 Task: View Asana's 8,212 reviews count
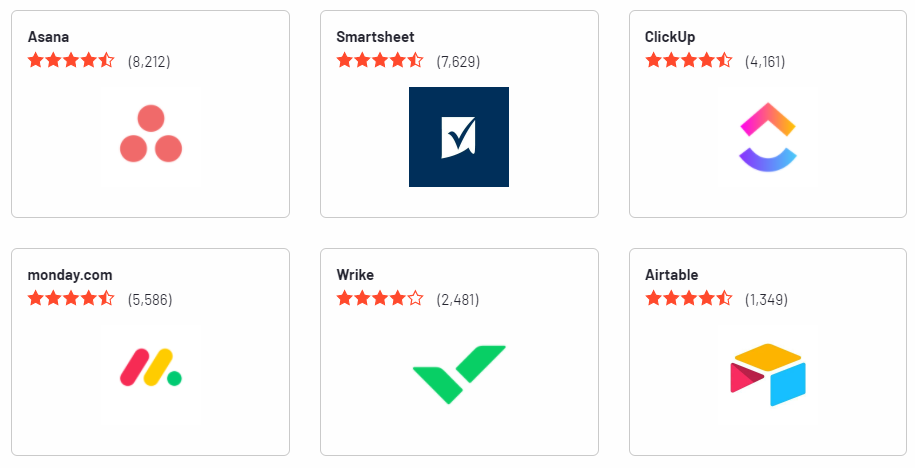click(x=149, y=61)
